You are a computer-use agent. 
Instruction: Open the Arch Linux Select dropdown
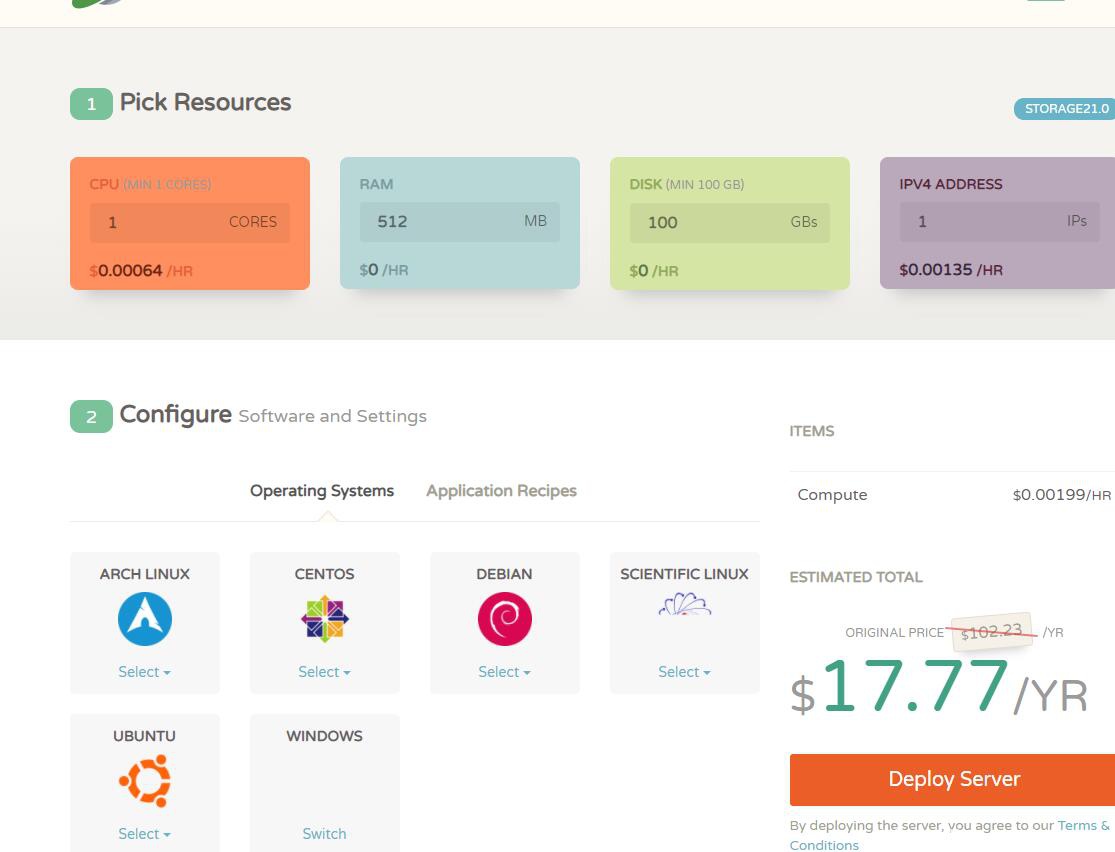[x=144, y=672]
